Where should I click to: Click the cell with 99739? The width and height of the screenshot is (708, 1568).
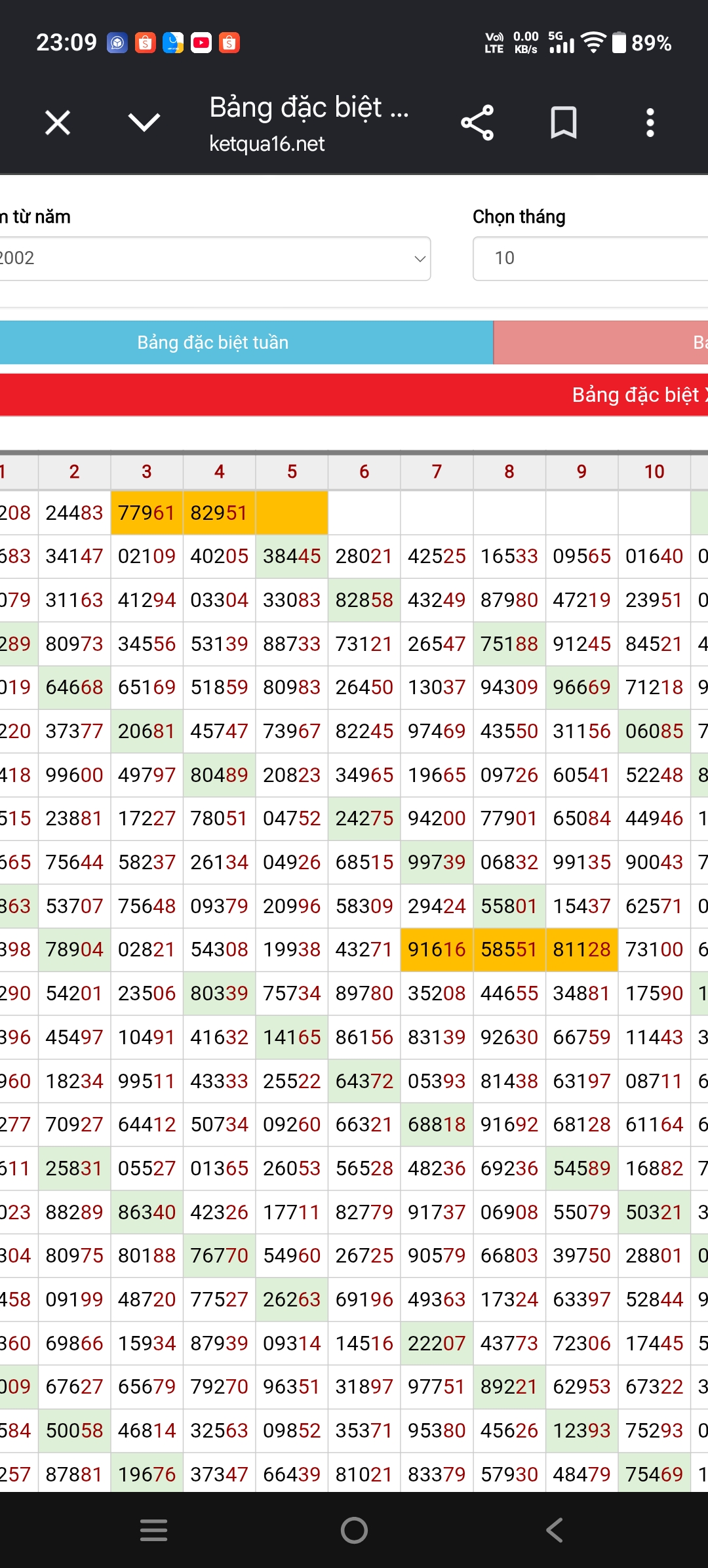[437, 862]
